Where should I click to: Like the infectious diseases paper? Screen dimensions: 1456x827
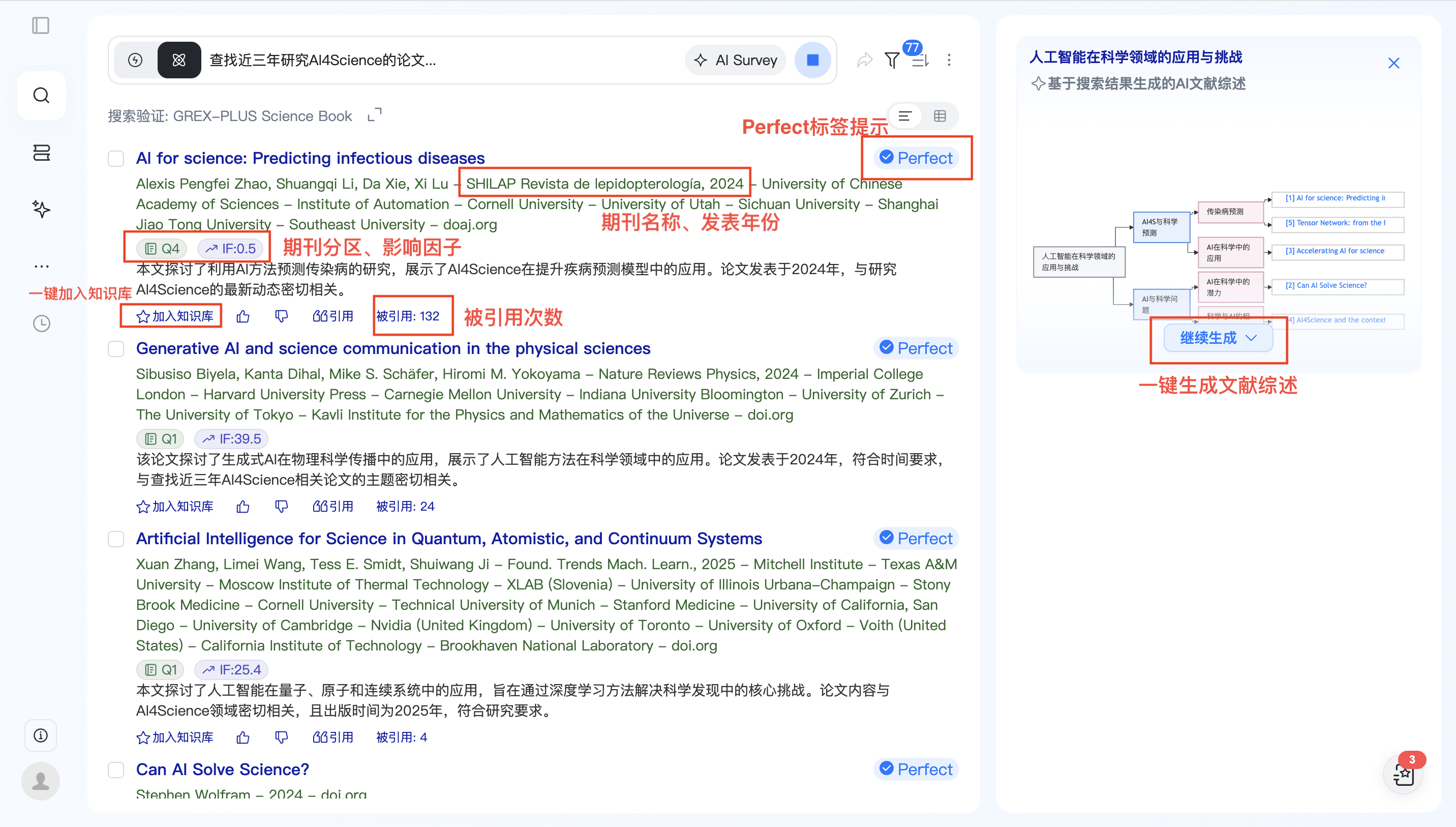point(243,316)
